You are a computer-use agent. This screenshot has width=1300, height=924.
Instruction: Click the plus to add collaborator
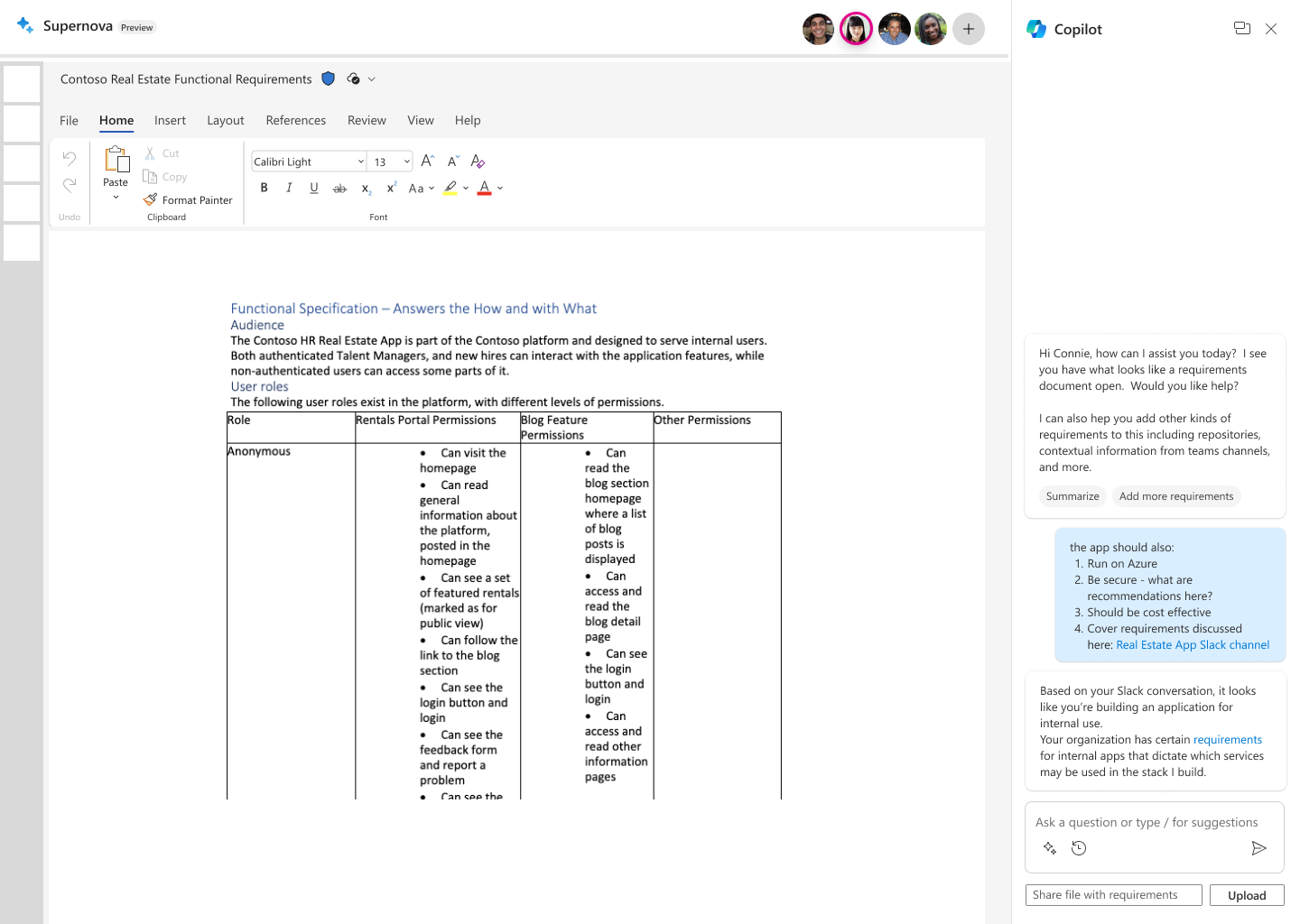pos(969,29)
